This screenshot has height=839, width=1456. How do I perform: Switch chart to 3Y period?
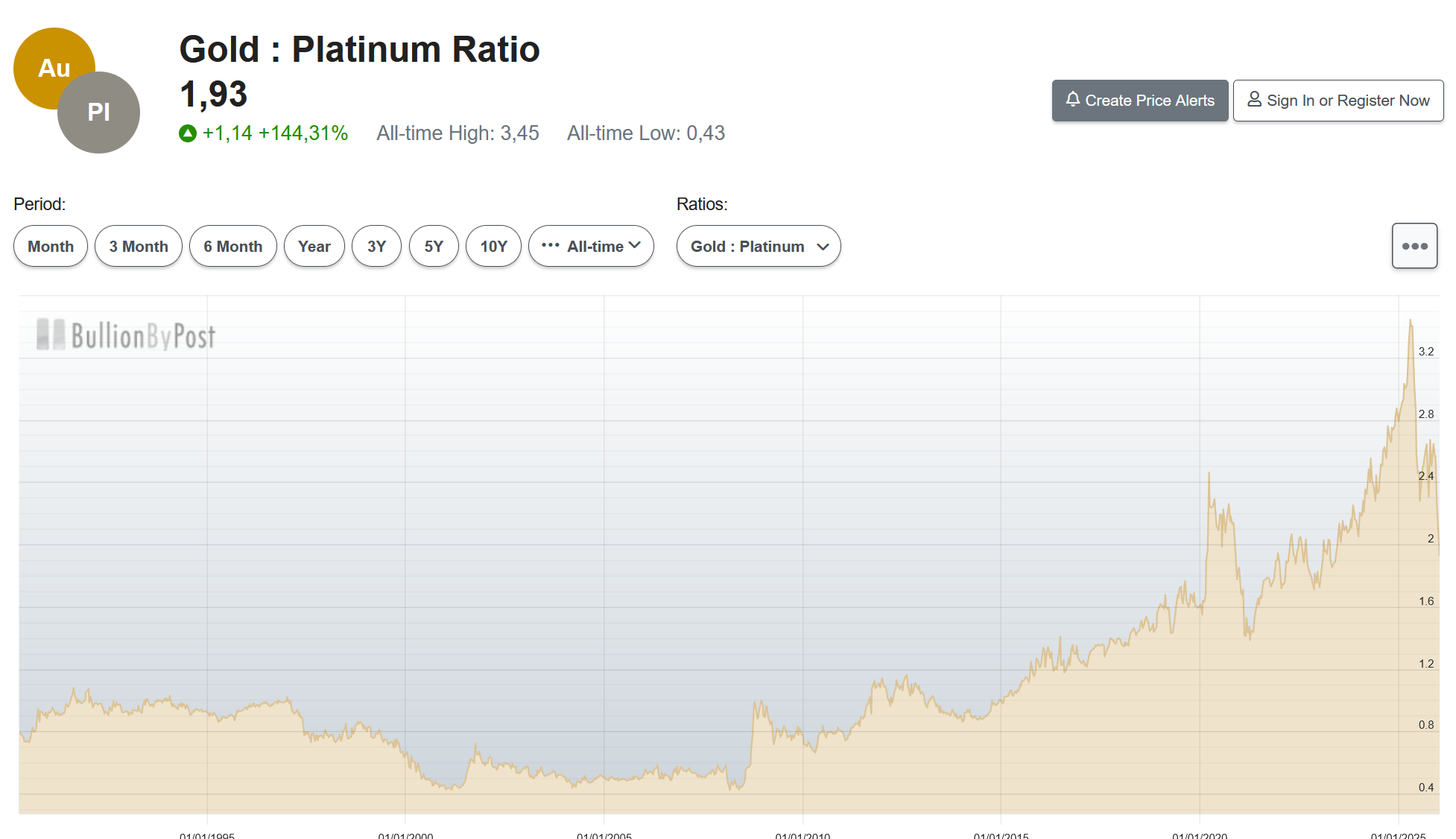376,246
